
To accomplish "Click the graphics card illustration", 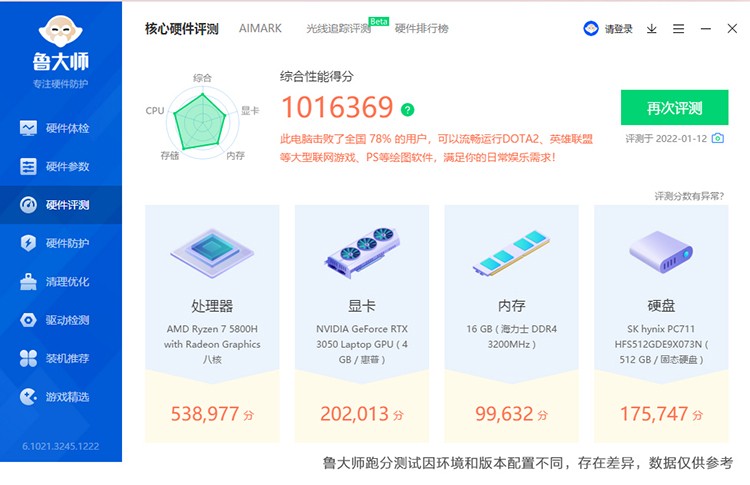I will (362, 253).
